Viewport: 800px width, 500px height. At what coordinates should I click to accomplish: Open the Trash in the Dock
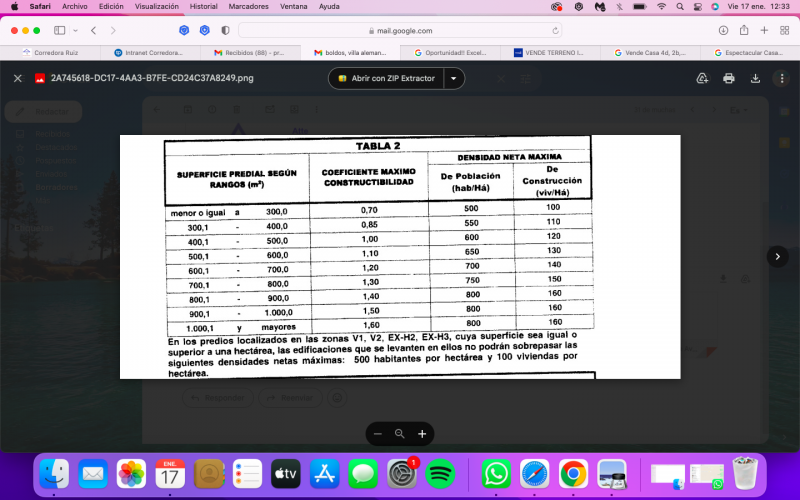pyautogui.click(x=745, y=474)
